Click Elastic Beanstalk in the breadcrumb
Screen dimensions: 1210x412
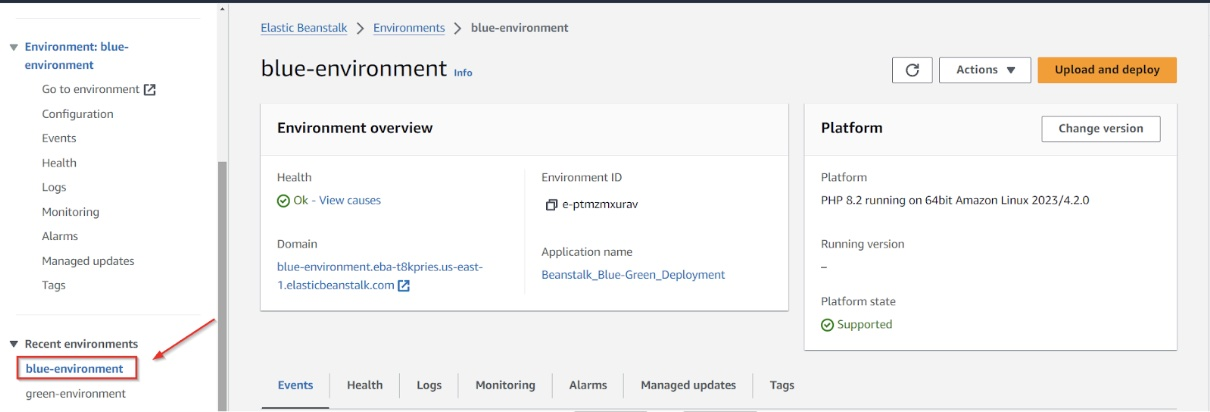304,28
